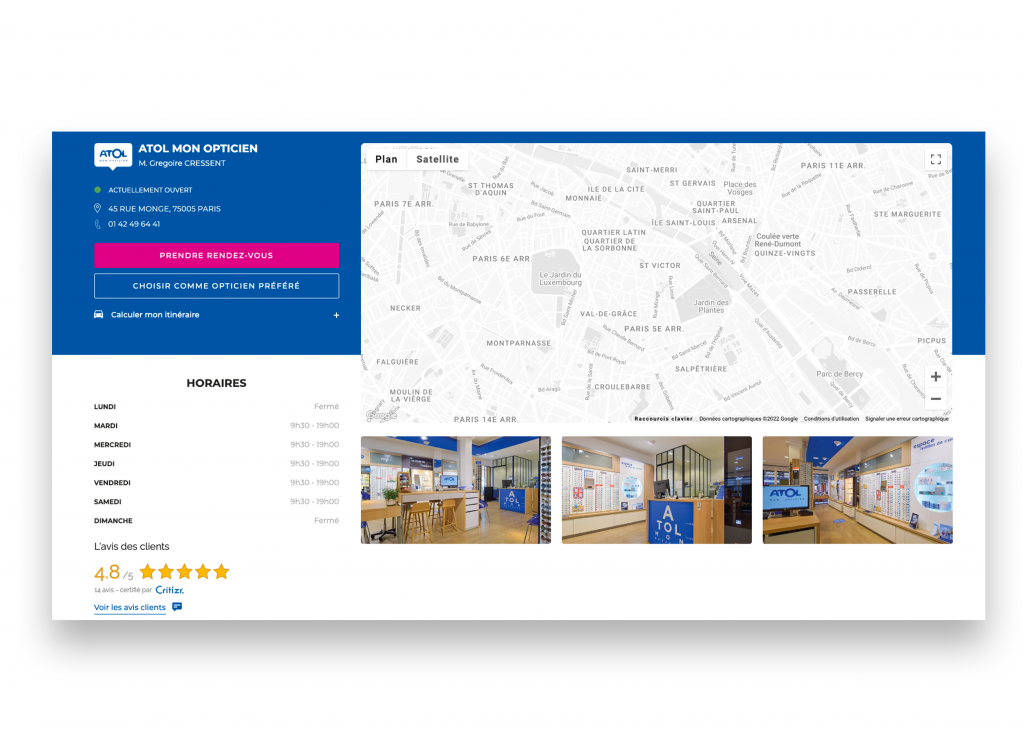Click the MERCREDI row label

click(112, 445)
